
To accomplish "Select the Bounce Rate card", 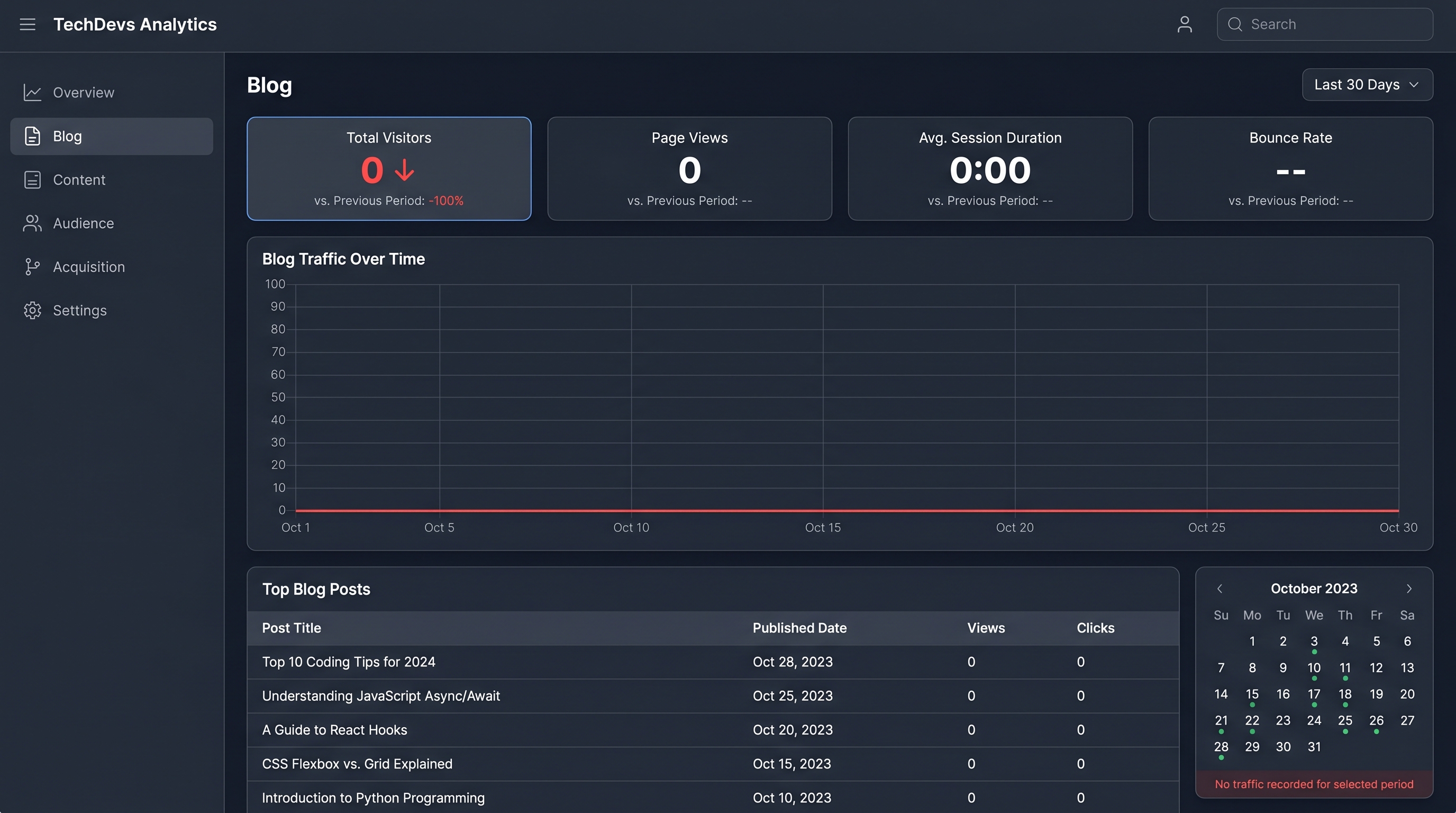I will (1290, 168).
